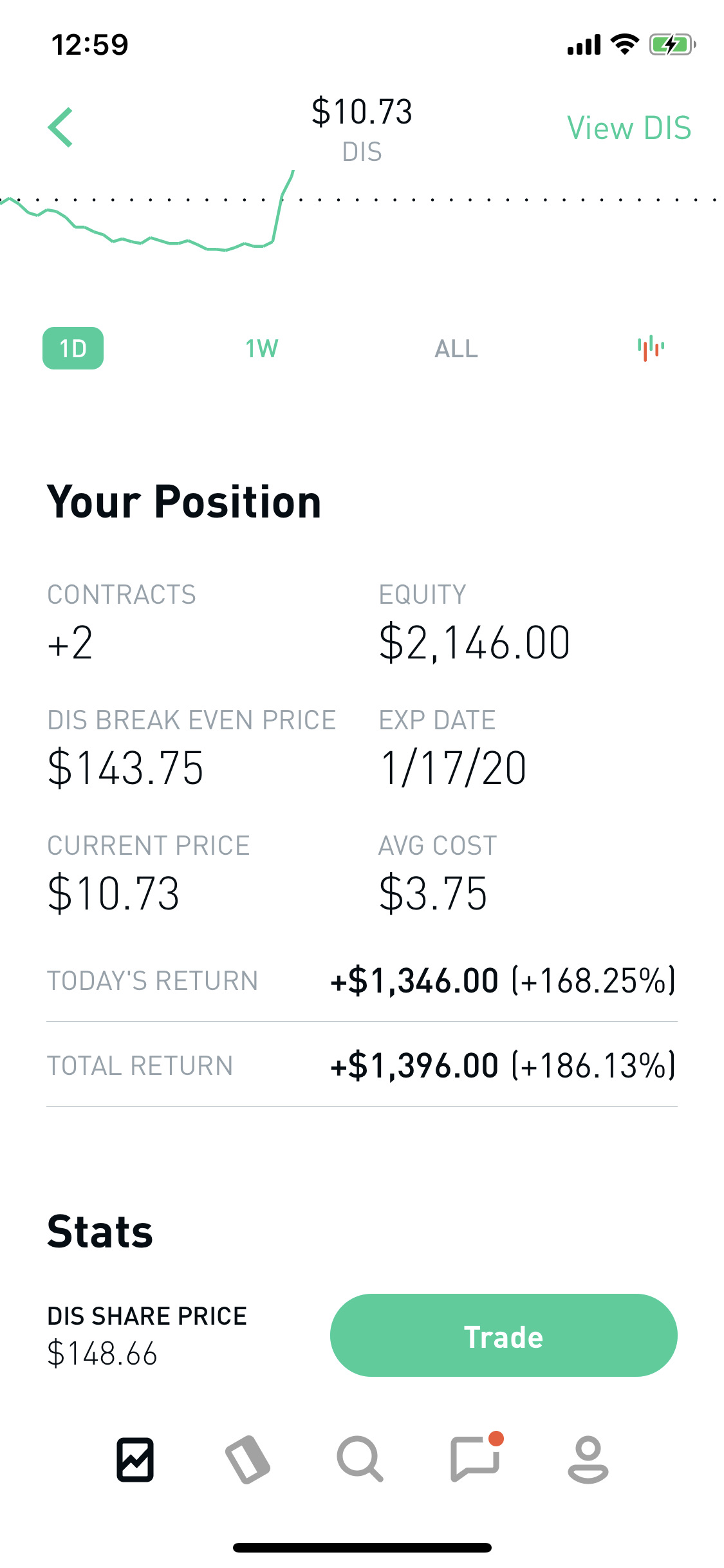This screenshot has height=1568, width=724.
Task: Tap the green back arrow
Action: [60, 127]
